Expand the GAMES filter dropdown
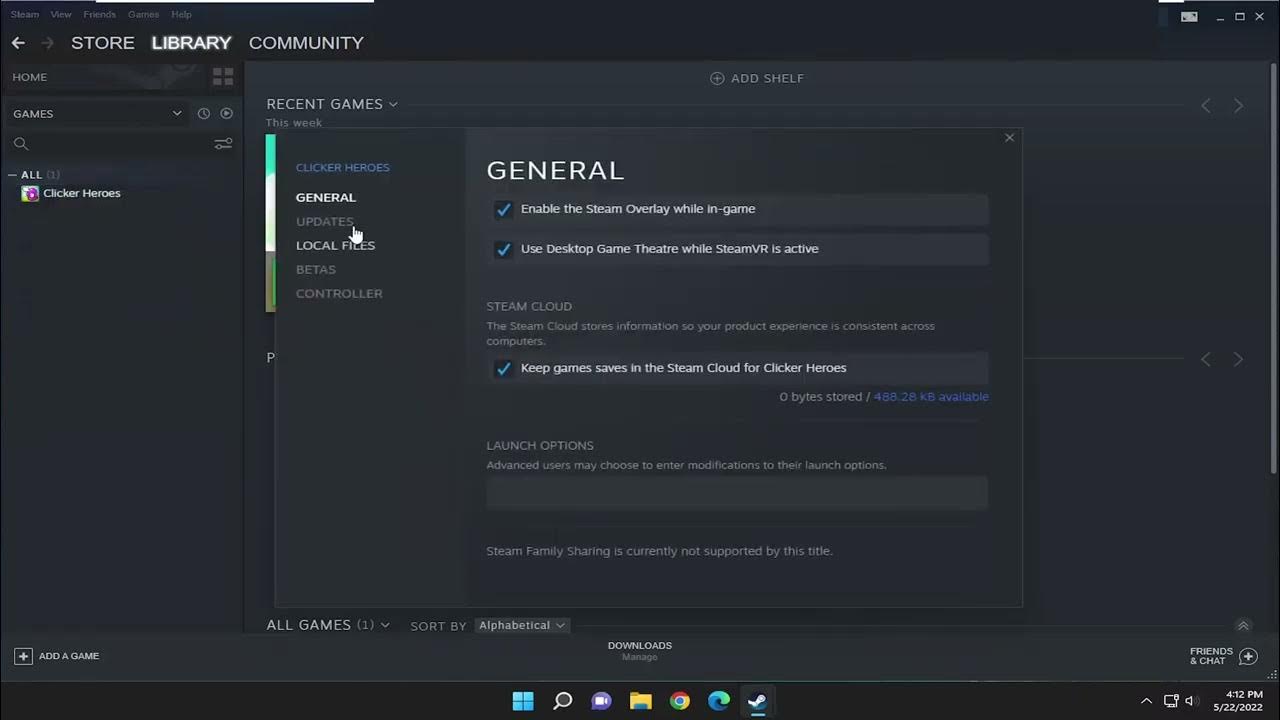Image resolution: width=1280 pixels, height=720 pixels. 177,114
